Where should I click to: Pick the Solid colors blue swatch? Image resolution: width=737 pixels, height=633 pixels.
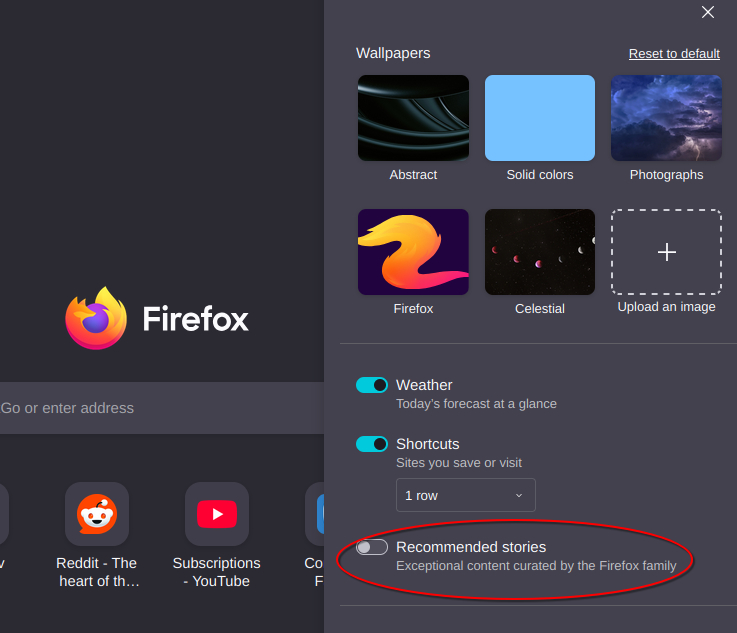coord(540,118)
